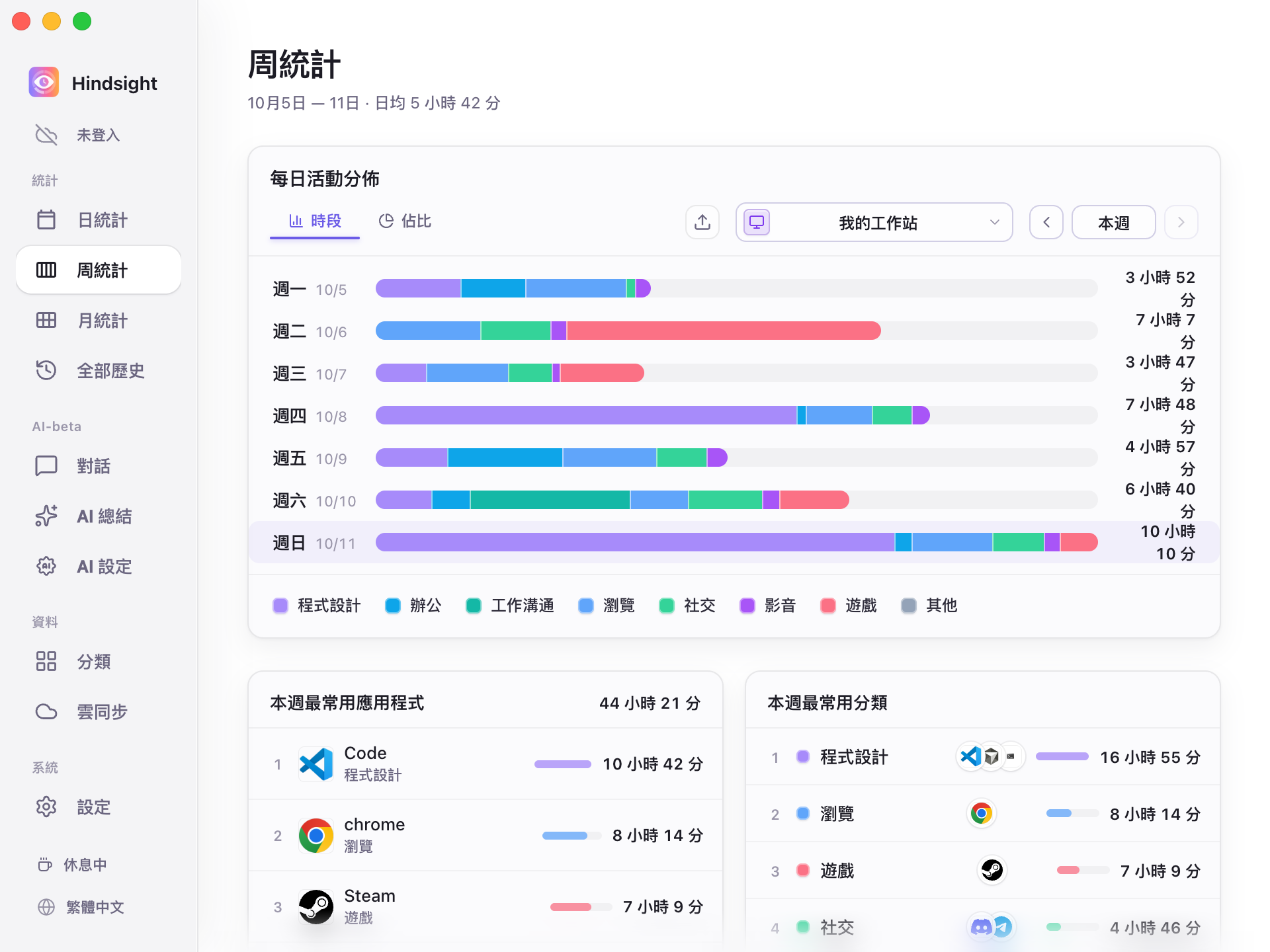Open 日統計 daily stats calendar icon
This screenshot has width=1270, height=952.
click(x=46, y=219)
